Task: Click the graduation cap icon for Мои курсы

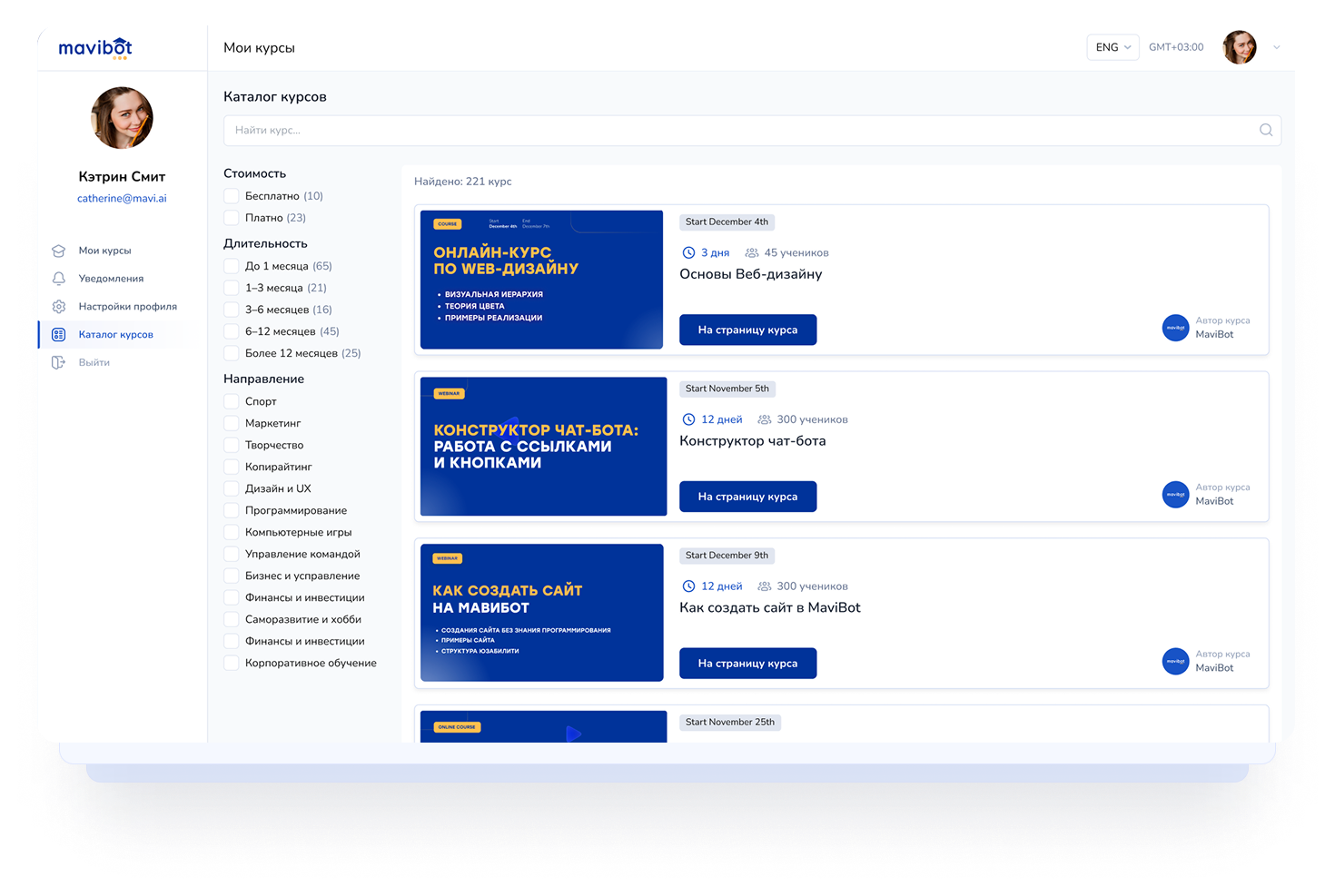Action: click(x=59, y=251)
